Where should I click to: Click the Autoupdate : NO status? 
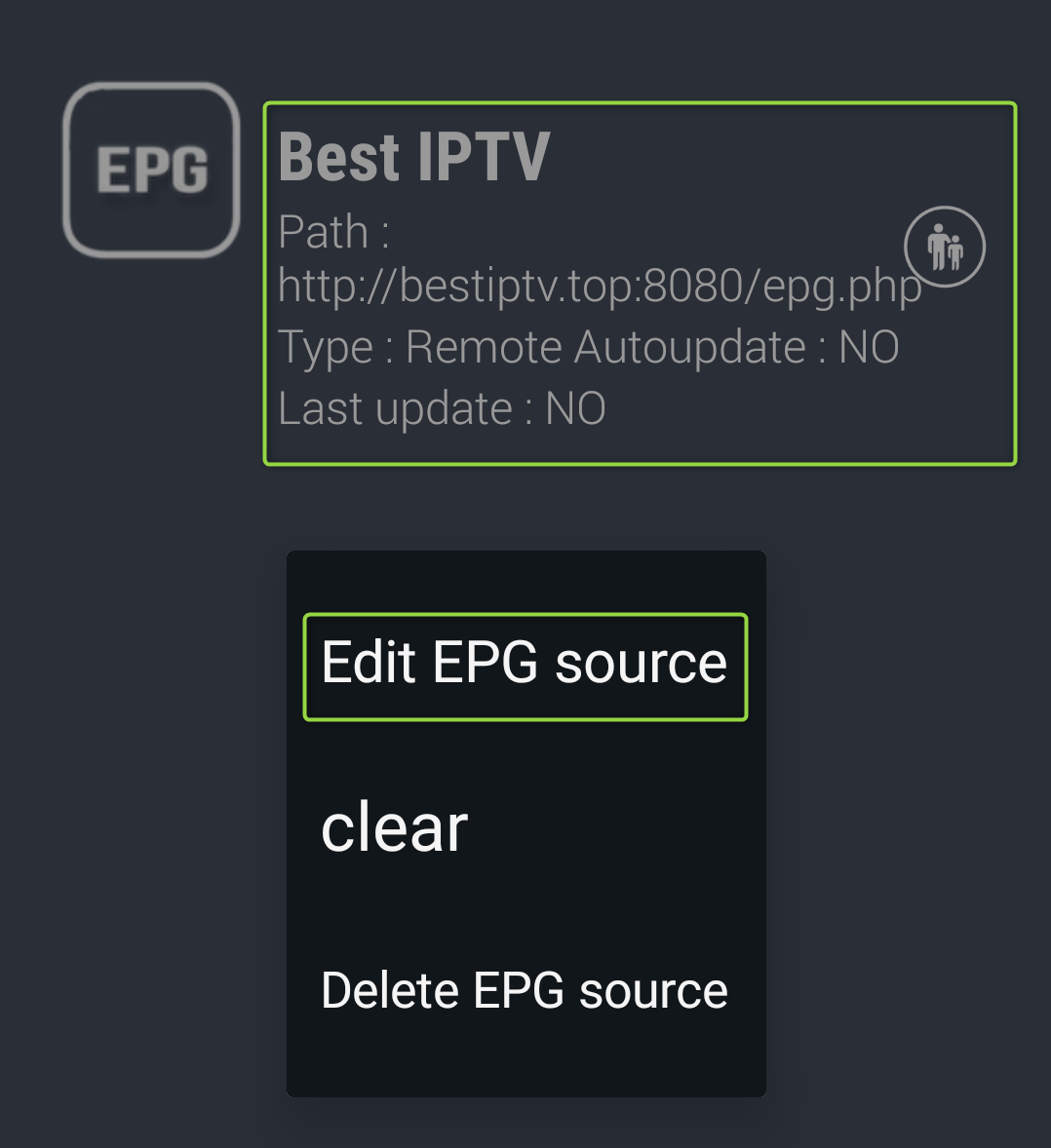[x=737, y=346]
